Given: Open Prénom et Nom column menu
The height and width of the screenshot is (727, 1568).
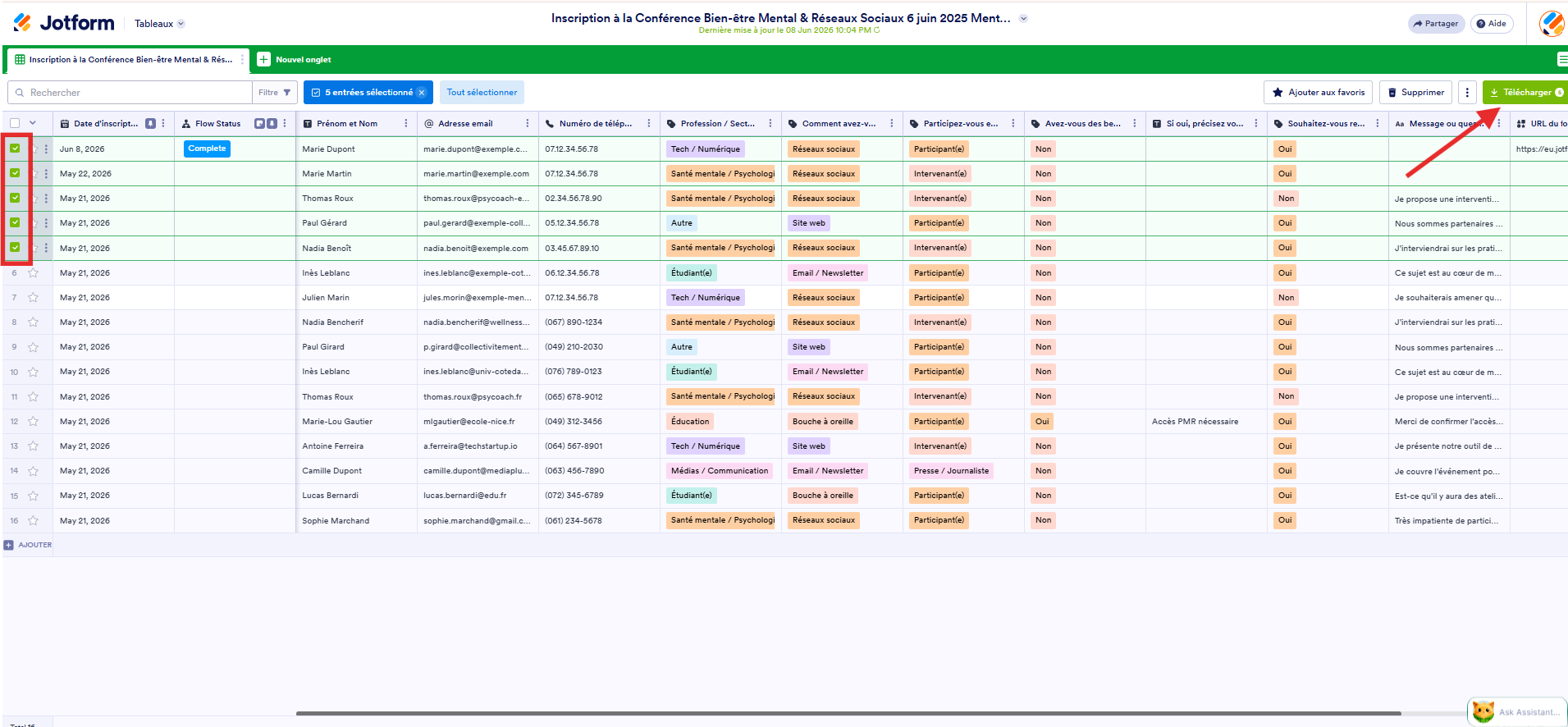Looking at the screenshot, I should click(406, 124).
